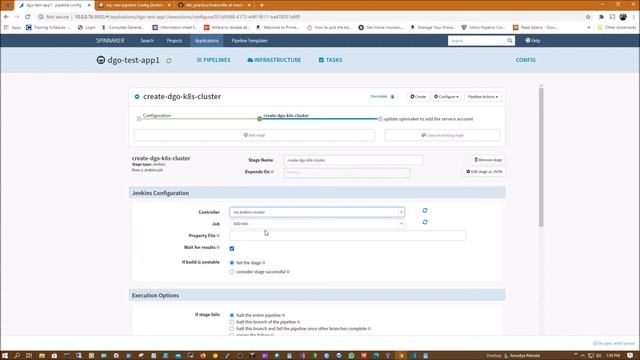Click the page vertical scrollbar
The image size is (640, 360).
click(541, 156)
